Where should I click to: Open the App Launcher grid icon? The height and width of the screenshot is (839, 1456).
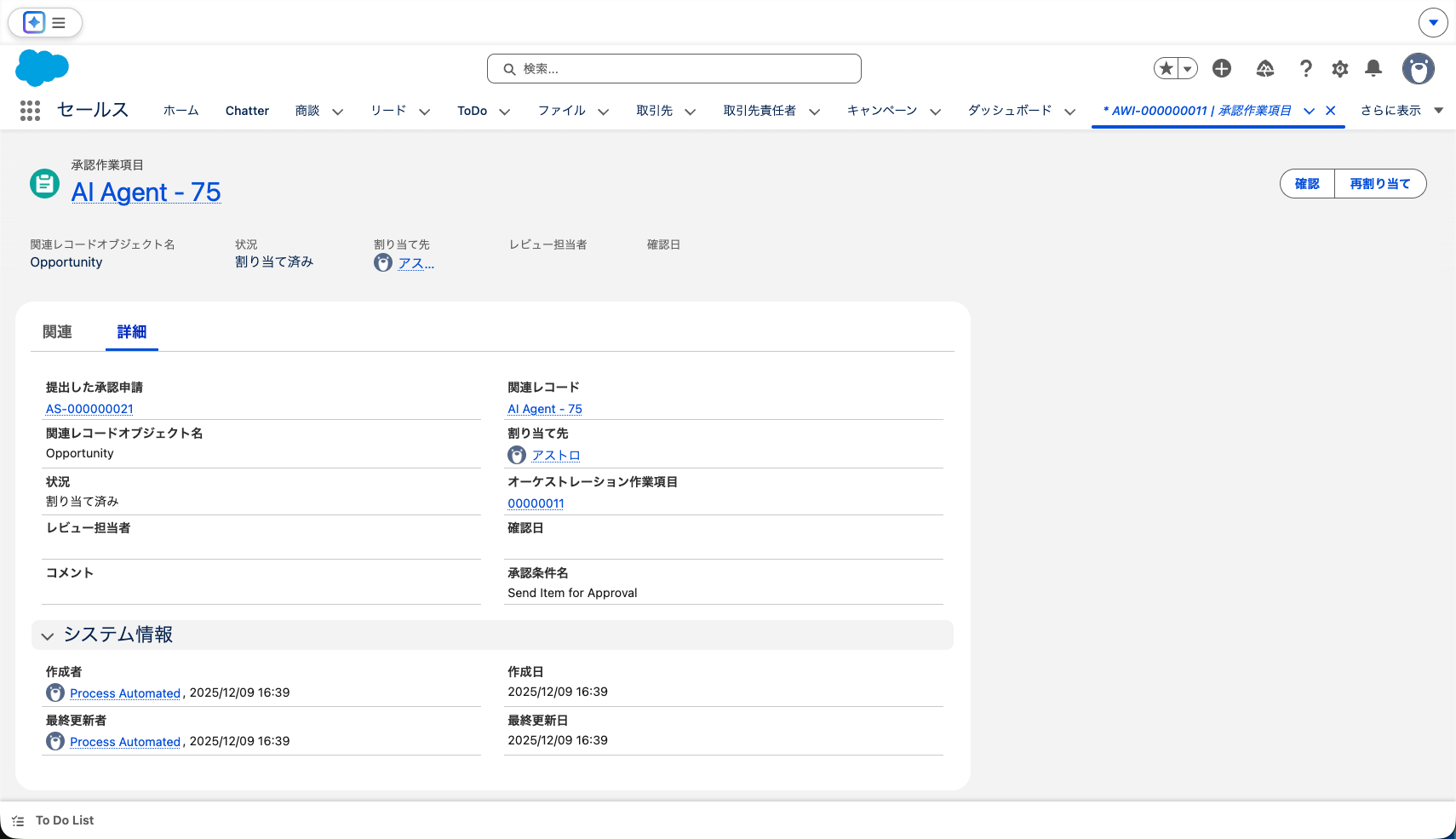(x=30, y=111)
